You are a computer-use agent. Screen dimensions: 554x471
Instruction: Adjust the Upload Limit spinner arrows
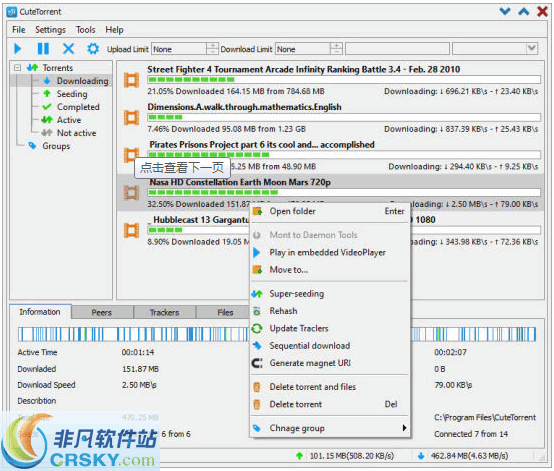click(212, 48)
